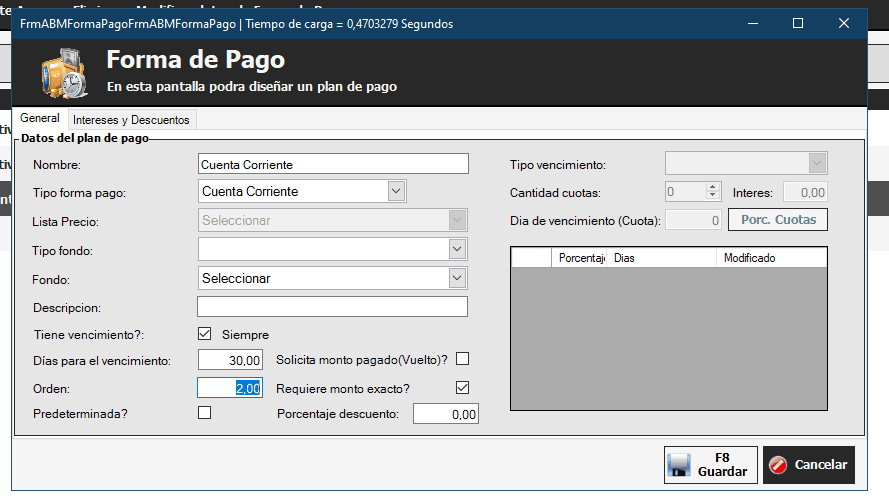Viewport: 889px width, 504px height.
Task: Click the Nombre text field
Action: click(333, 164)
